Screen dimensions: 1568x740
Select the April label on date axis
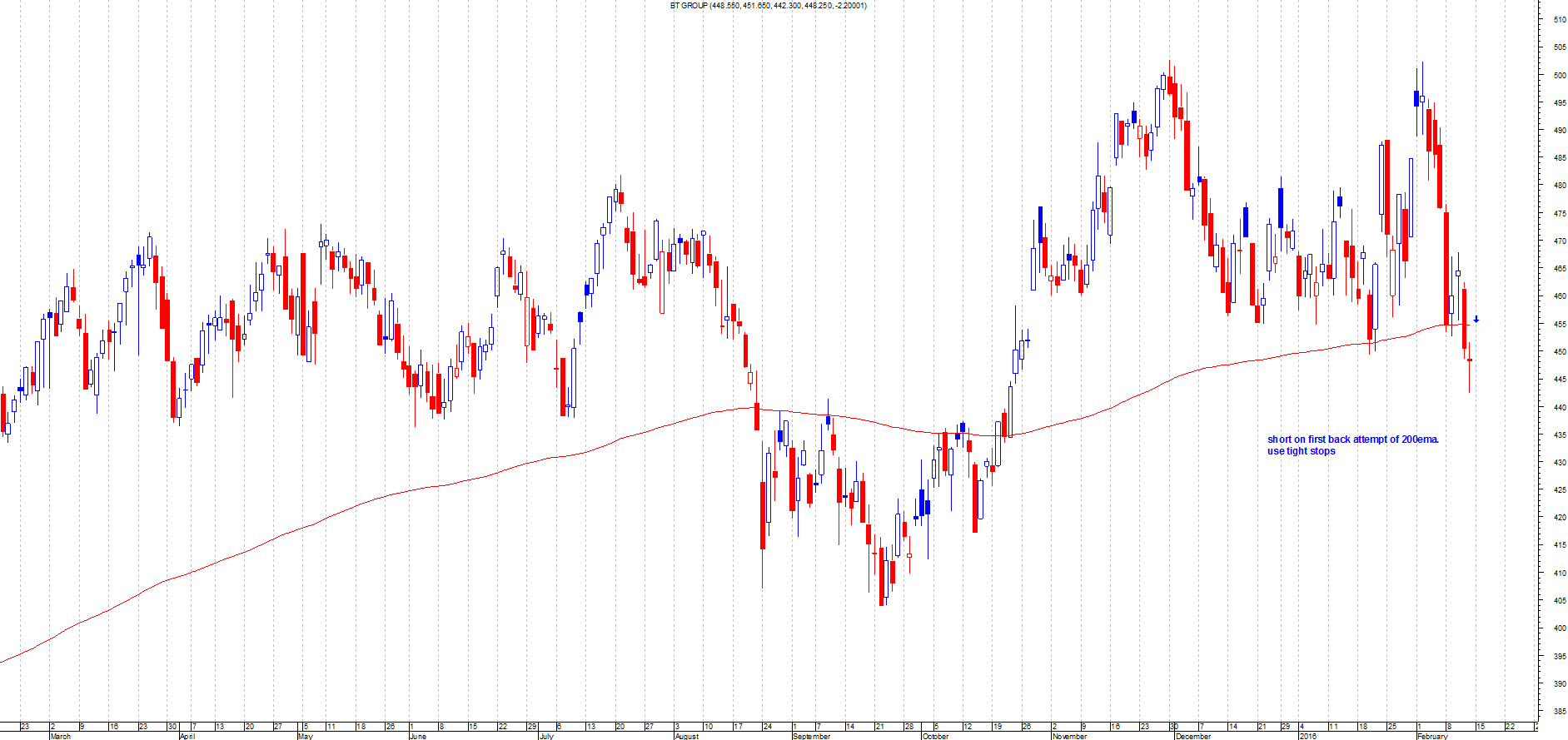point(187,736)
